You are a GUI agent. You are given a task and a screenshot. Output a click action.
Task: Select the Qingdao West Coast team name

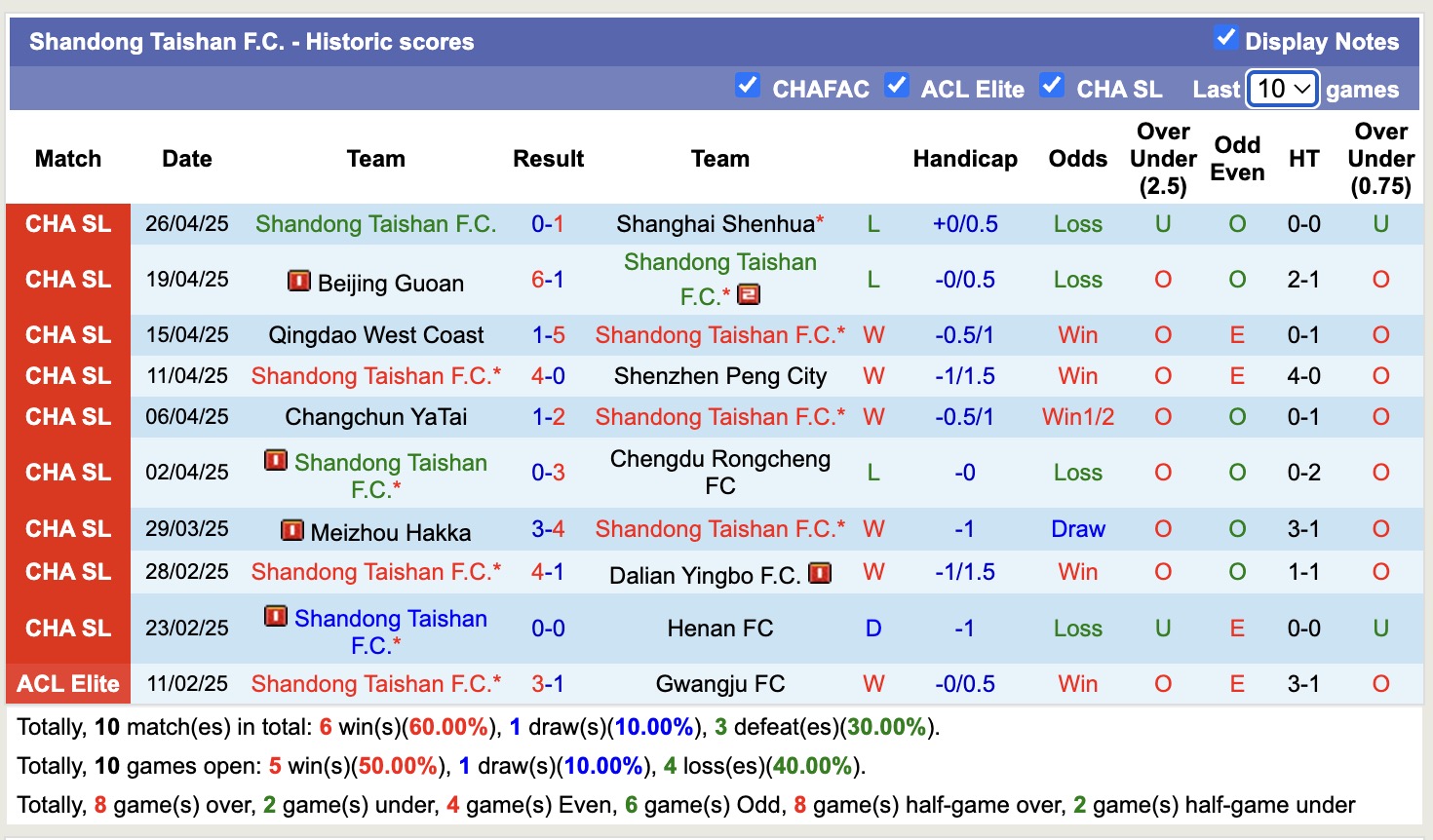(x=376, y=334)
